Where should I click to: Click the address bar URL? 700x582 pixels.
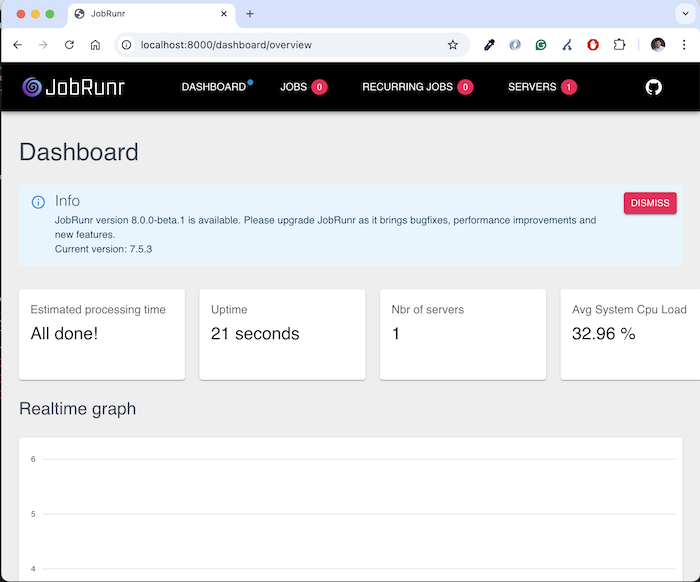tap(226, 45)
